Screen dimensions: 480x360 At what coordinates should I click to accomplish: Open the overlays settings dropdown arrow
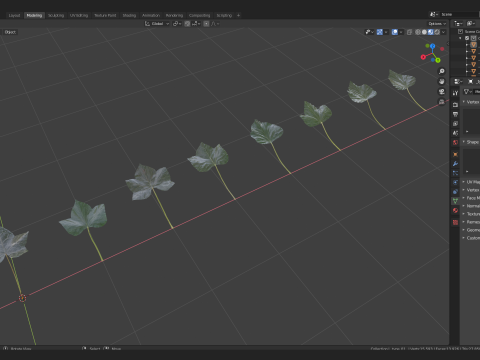(x=401, y=32)
